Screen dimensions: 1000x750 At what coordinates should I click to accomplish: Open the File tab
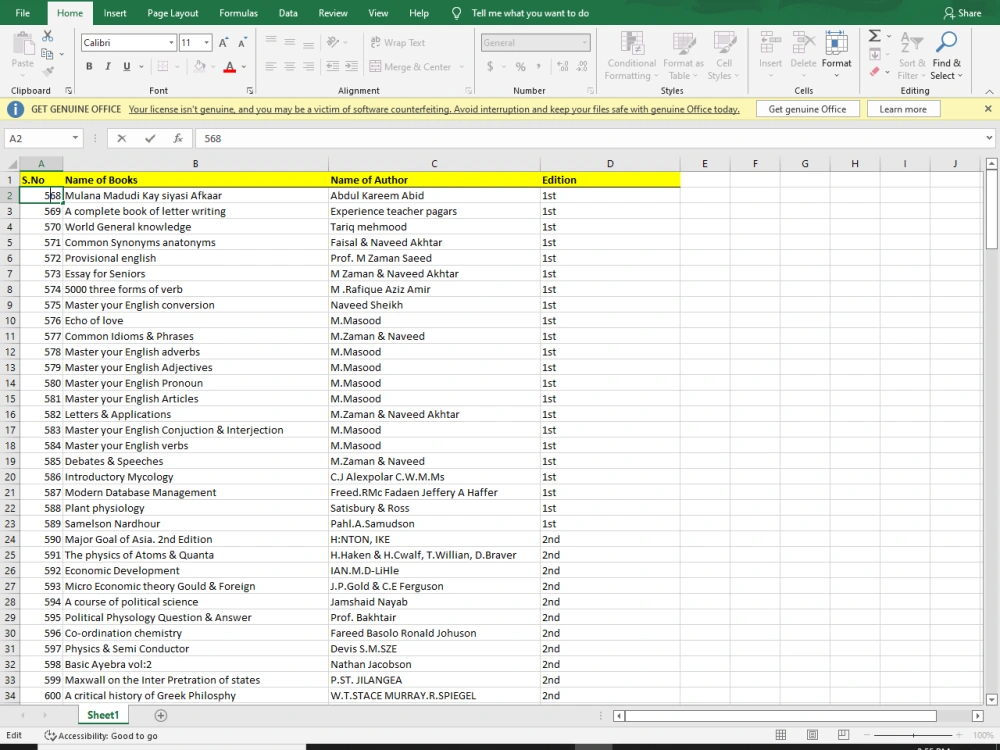(22, 13)
